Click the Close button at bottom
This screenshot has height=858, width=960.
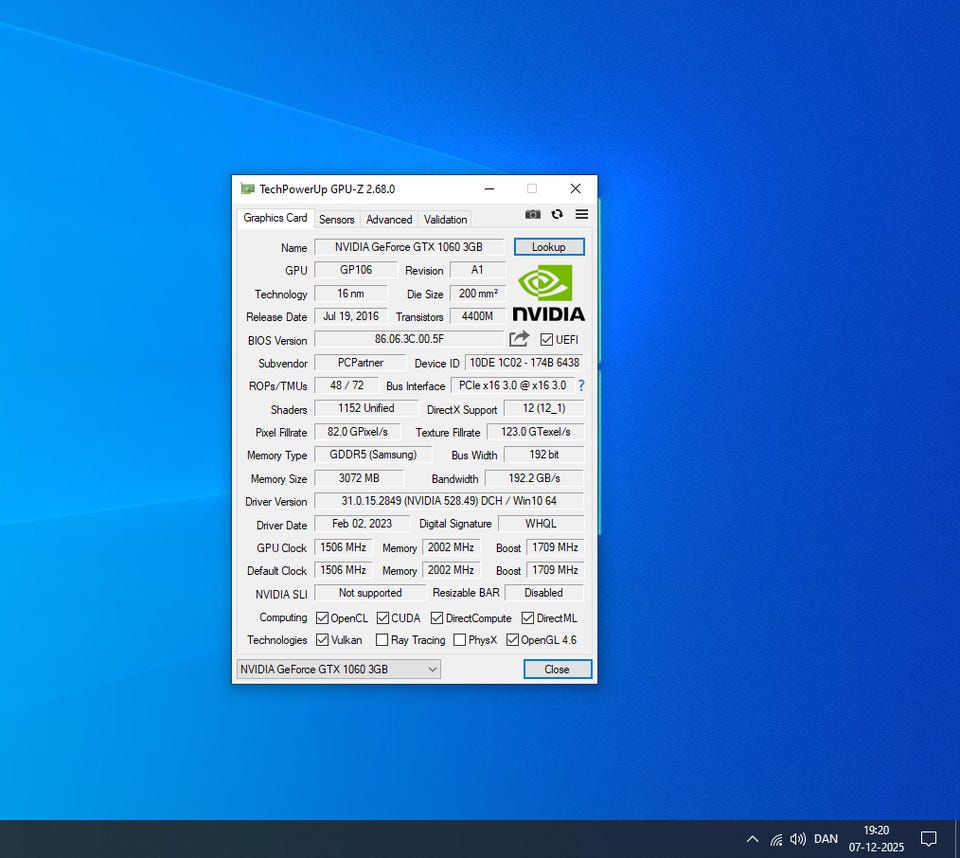(x=557, y=669)
